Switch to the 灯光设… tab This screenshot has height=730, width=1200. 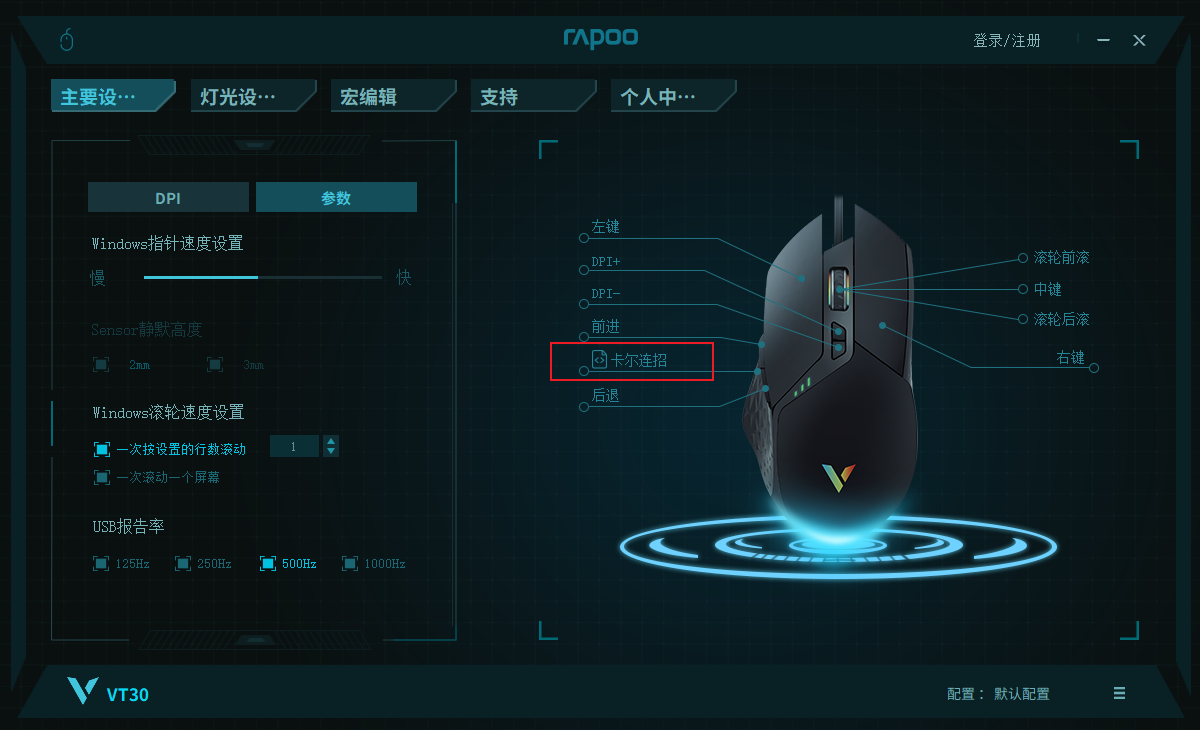tap(253, 96)
